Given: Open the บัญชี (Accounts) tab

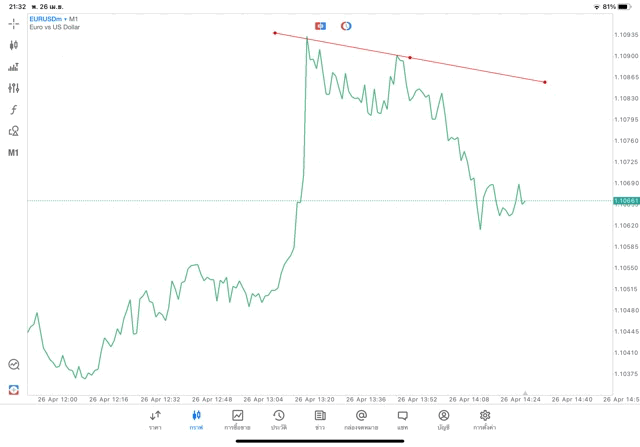Looking at the screenshot, I should coord(443,420).
